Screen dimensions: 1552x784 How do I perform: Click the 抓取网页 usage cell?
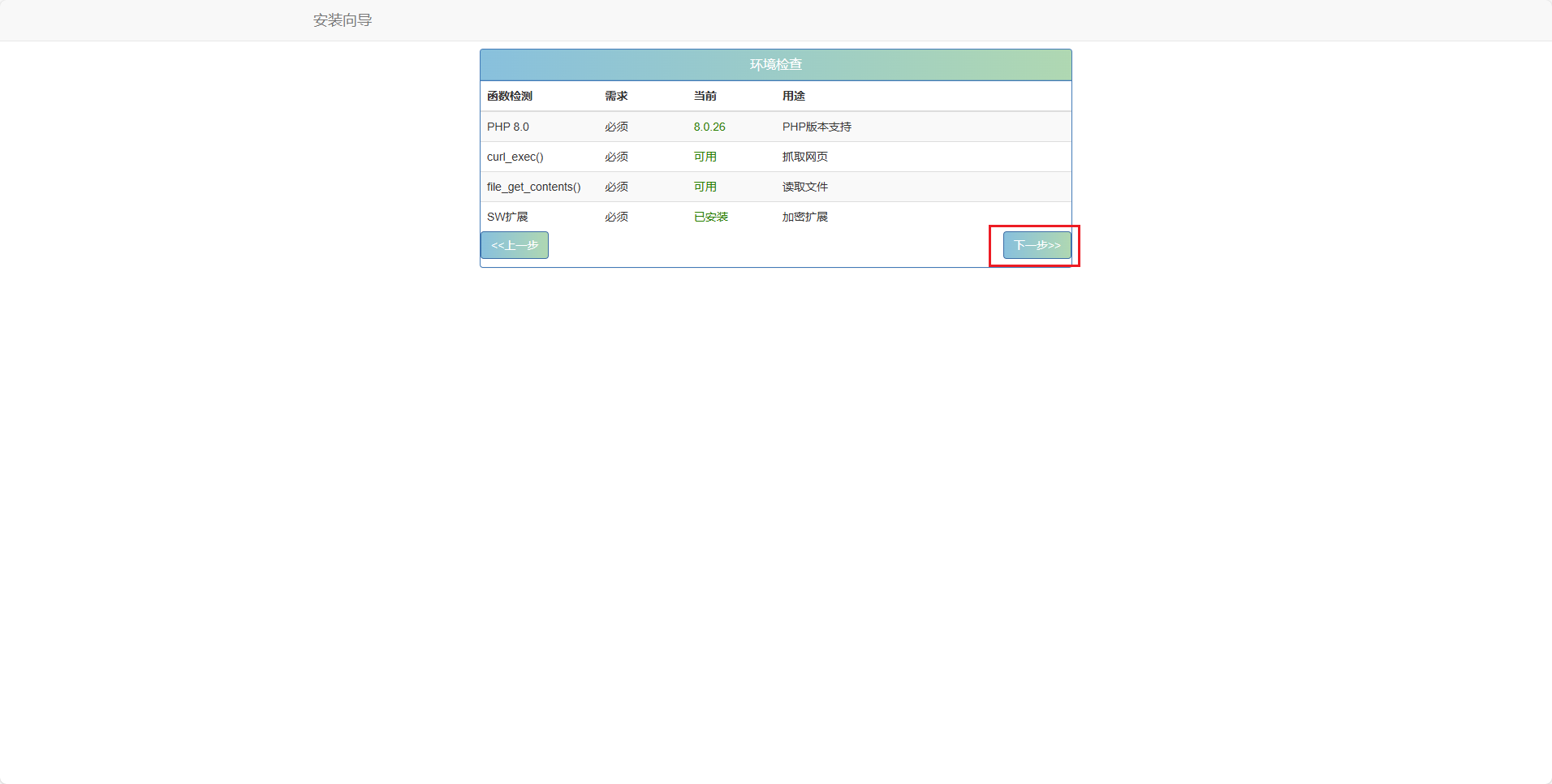point(805,157)
